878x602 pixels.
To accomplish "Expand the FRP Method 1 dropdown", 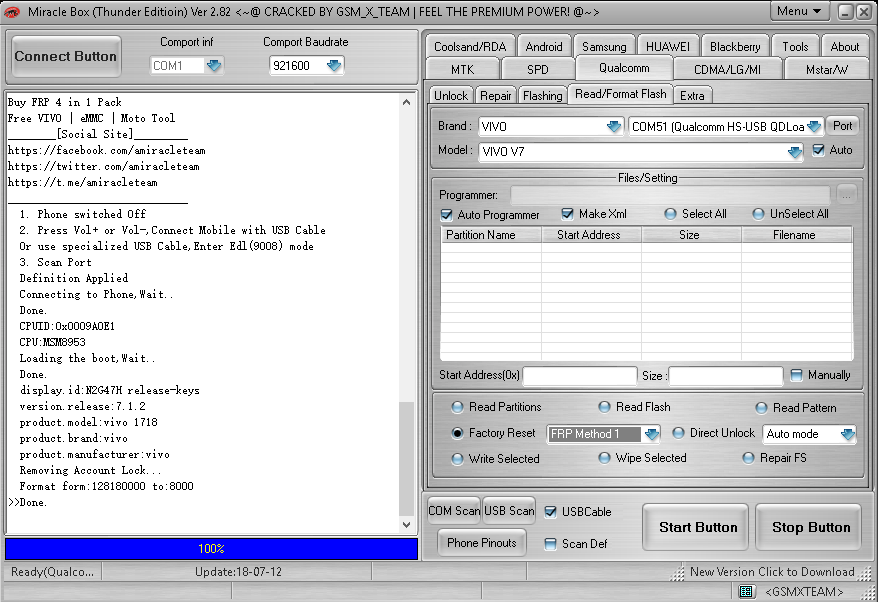I will 651,434.
